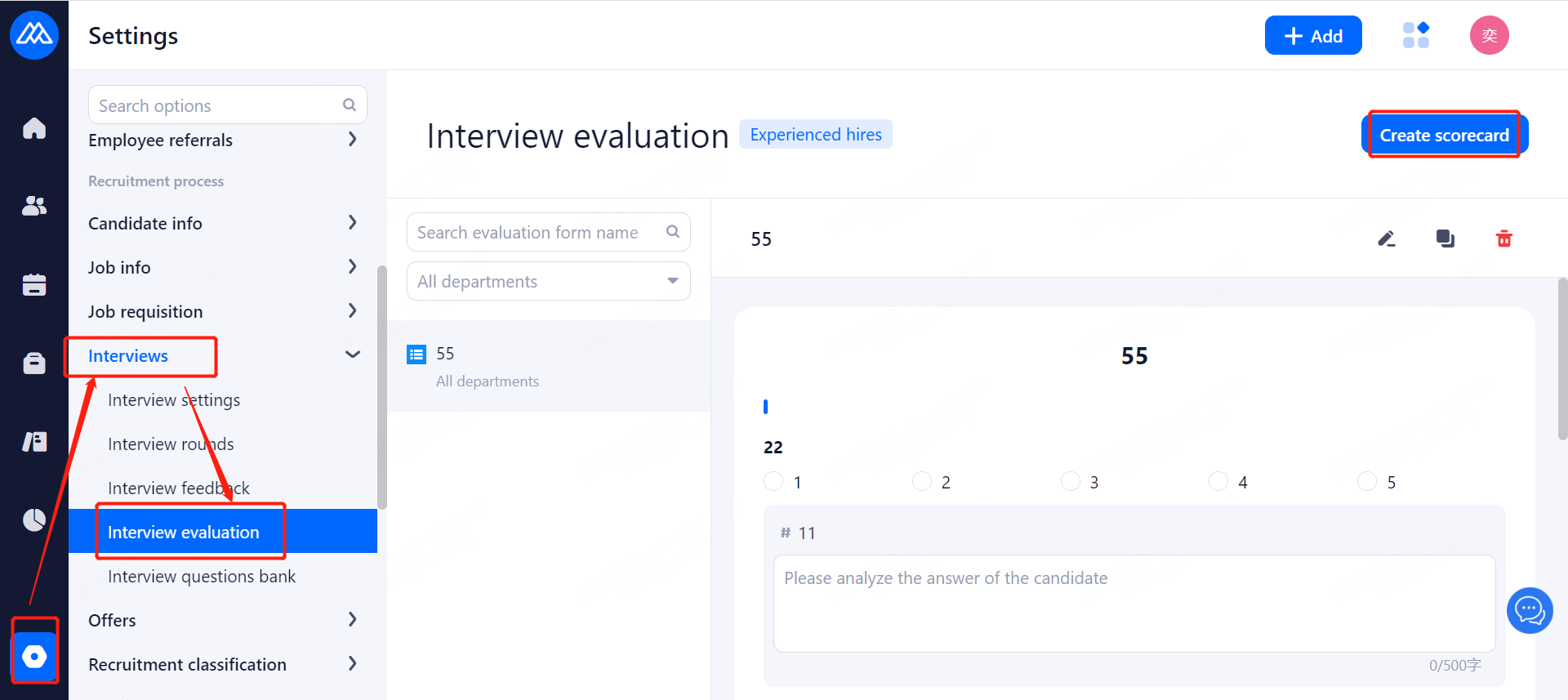This screenshot has width=1568, height=700.
Task: Delete scorecard using red trash icon
Action: [1503, 239]
